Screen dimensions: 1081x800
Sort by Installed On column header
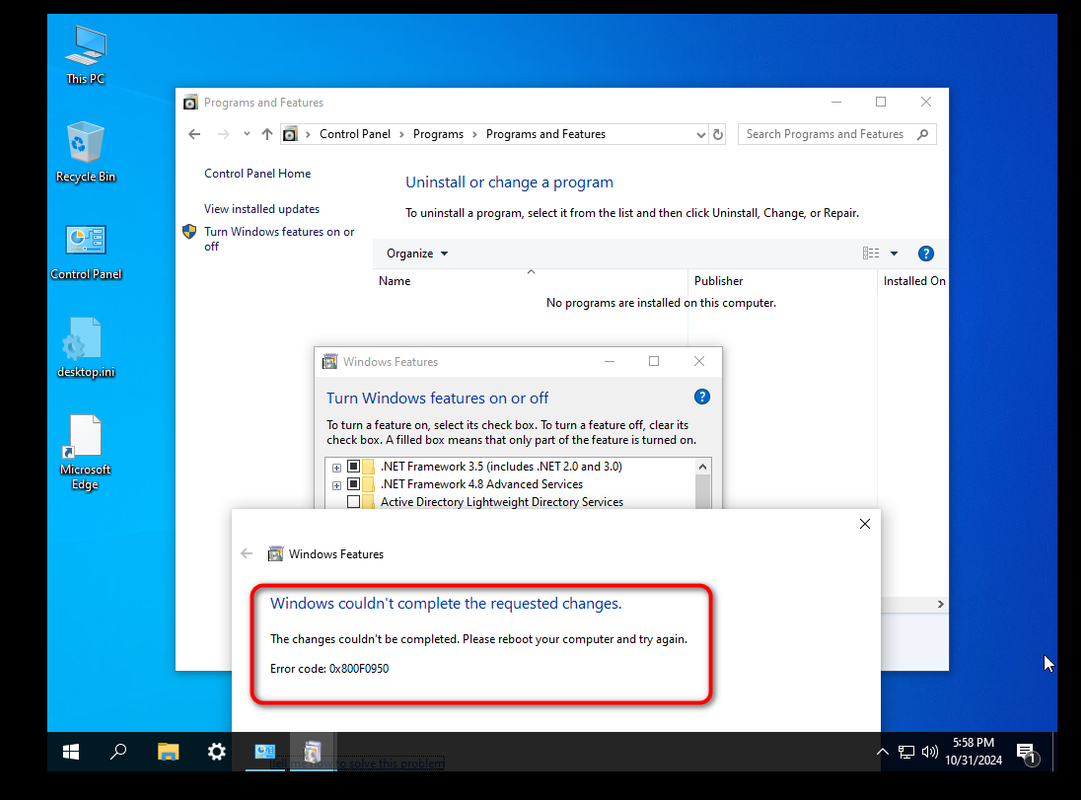(913, 281)
